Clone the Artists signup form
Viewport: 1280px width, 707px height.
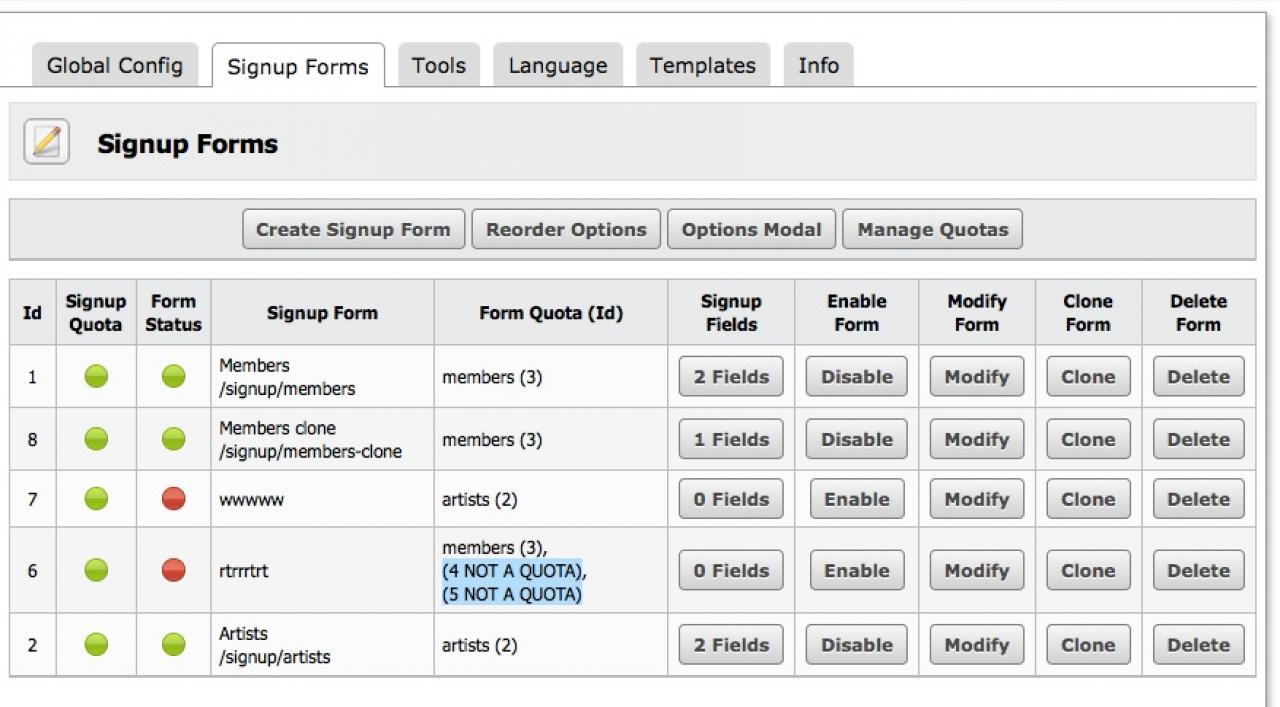1088,645
